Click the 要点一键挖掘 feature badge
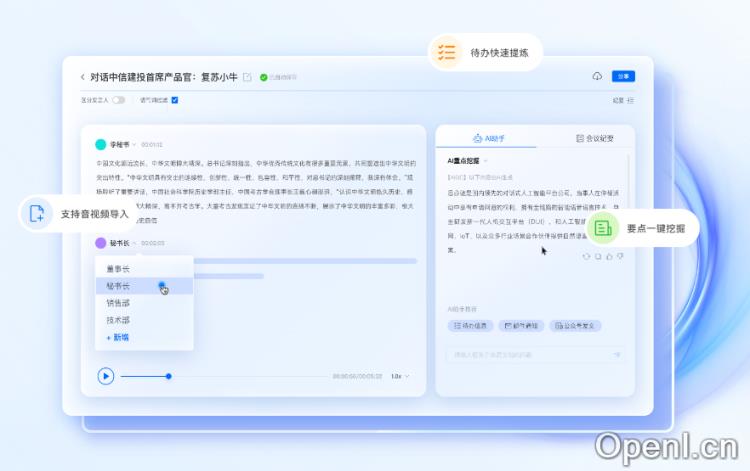This screenshot has width=750, height=471. [x=643, y=228]
